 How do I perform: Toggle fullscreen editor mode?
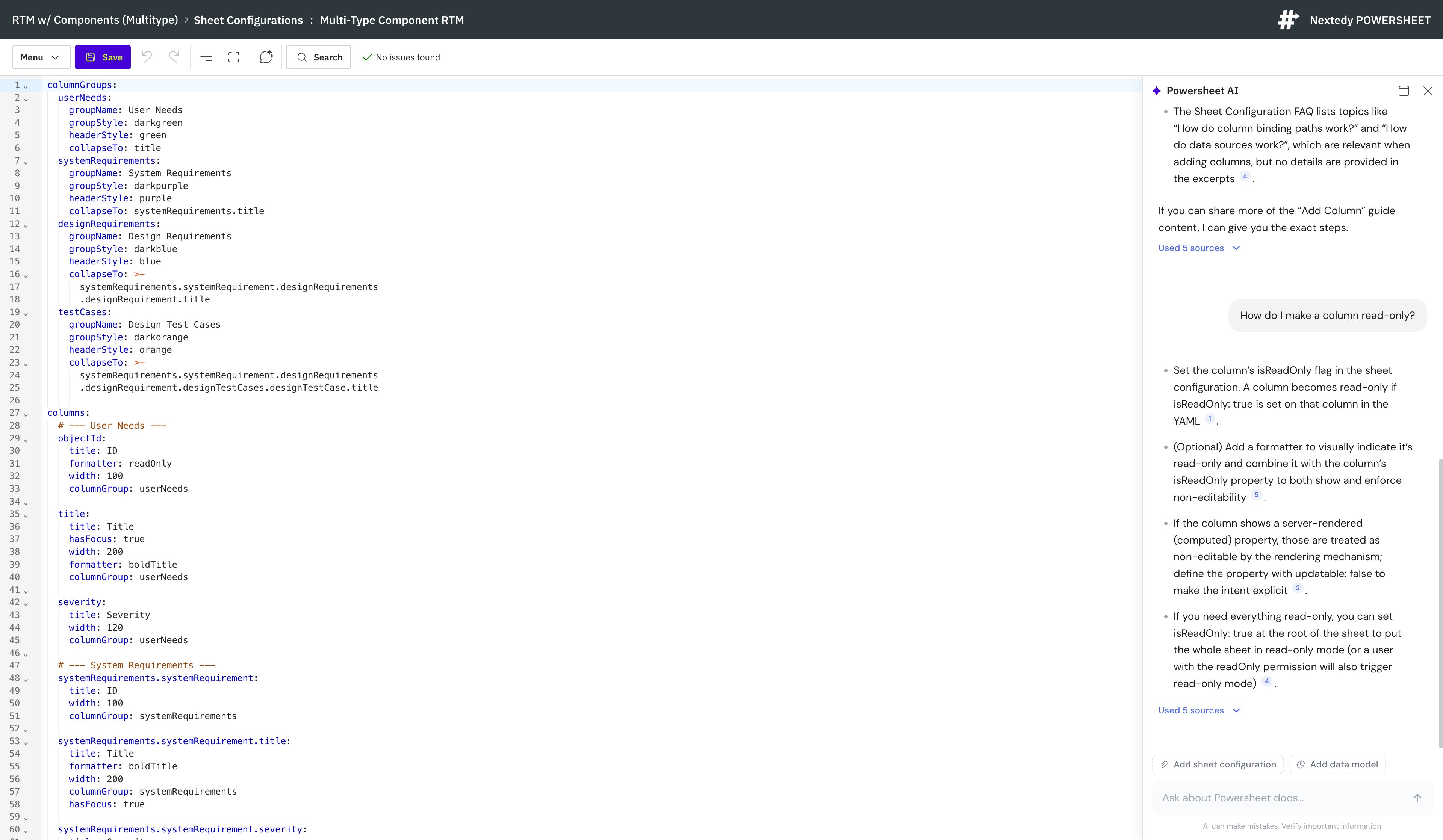pos(234,57)
